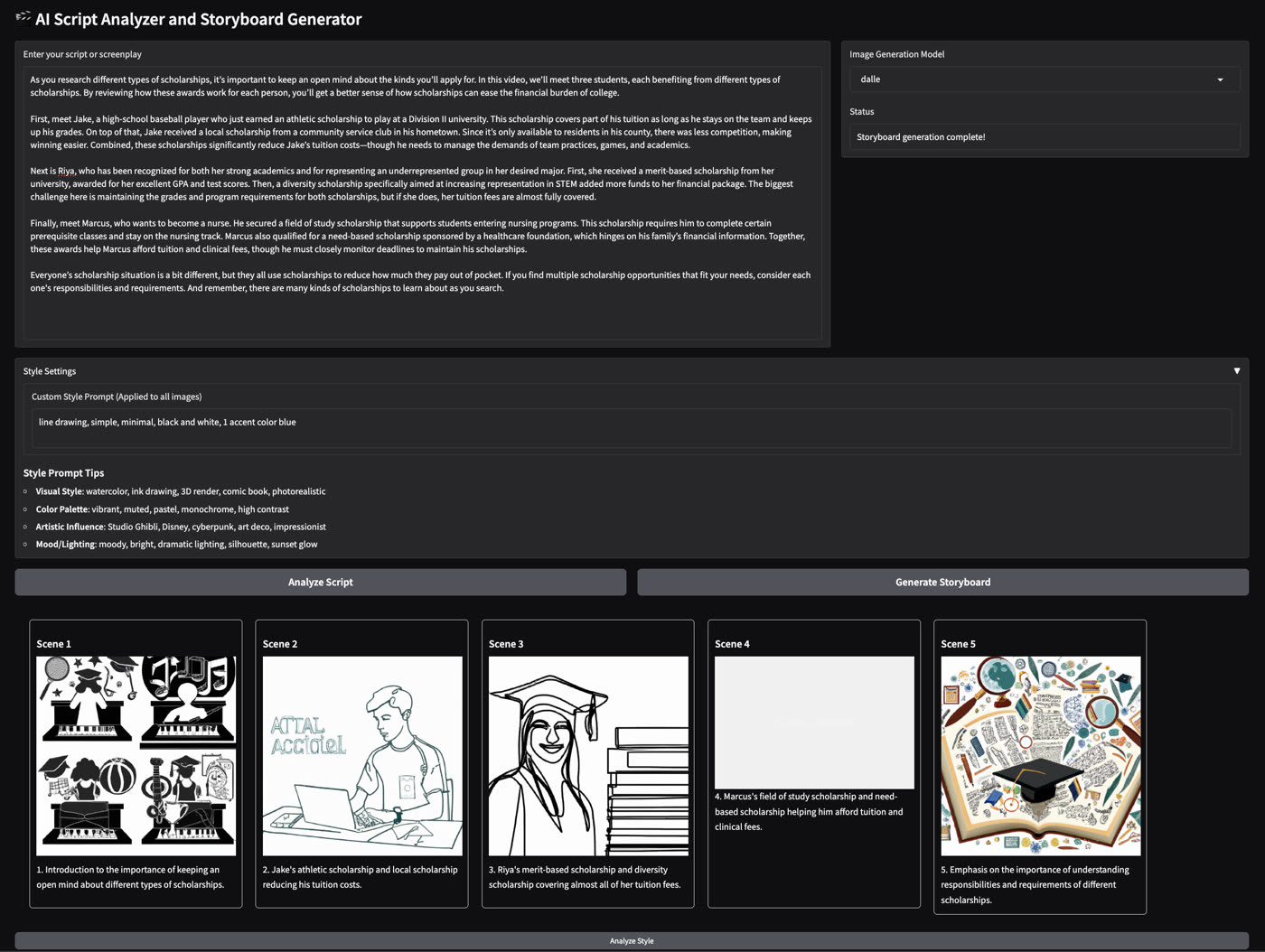Open the Scene 1 storyboard image
Viewport: 1265px width, 952px height.
[136, 756]
